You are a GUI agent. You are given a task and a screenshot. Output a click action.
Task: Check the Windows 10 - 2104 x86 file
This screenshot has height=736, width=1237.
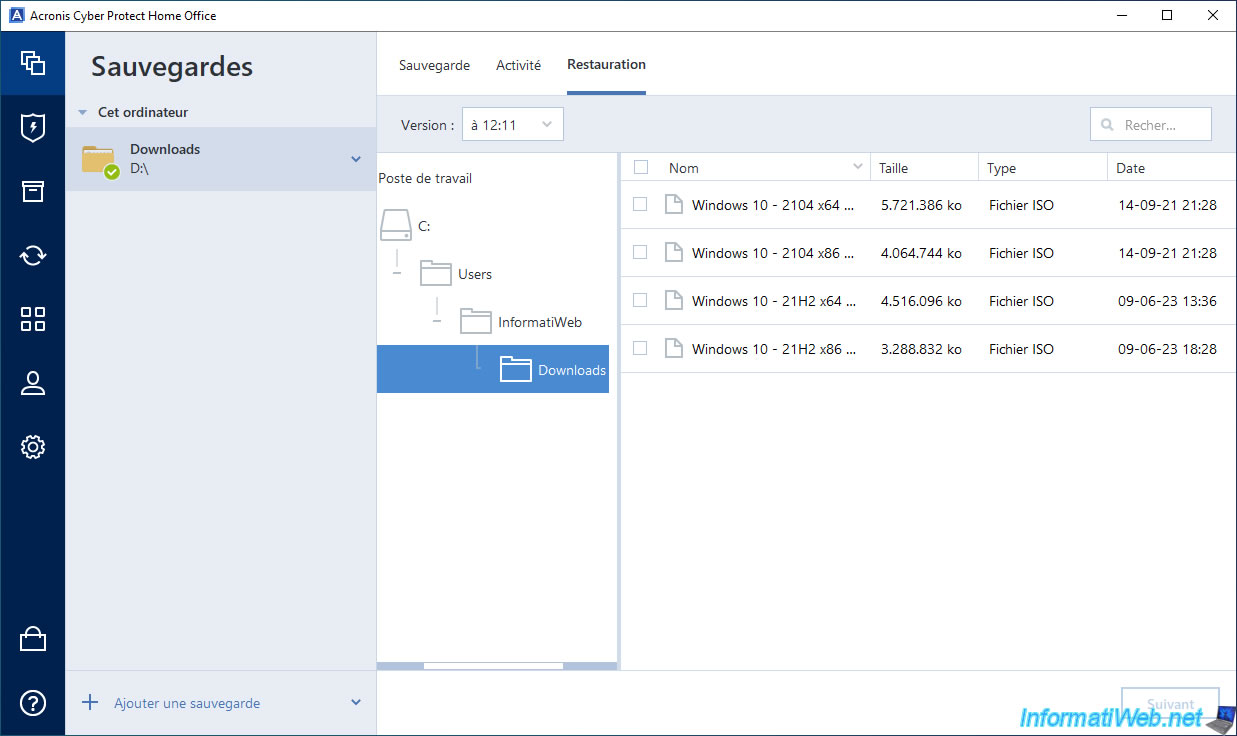(640, 252)
